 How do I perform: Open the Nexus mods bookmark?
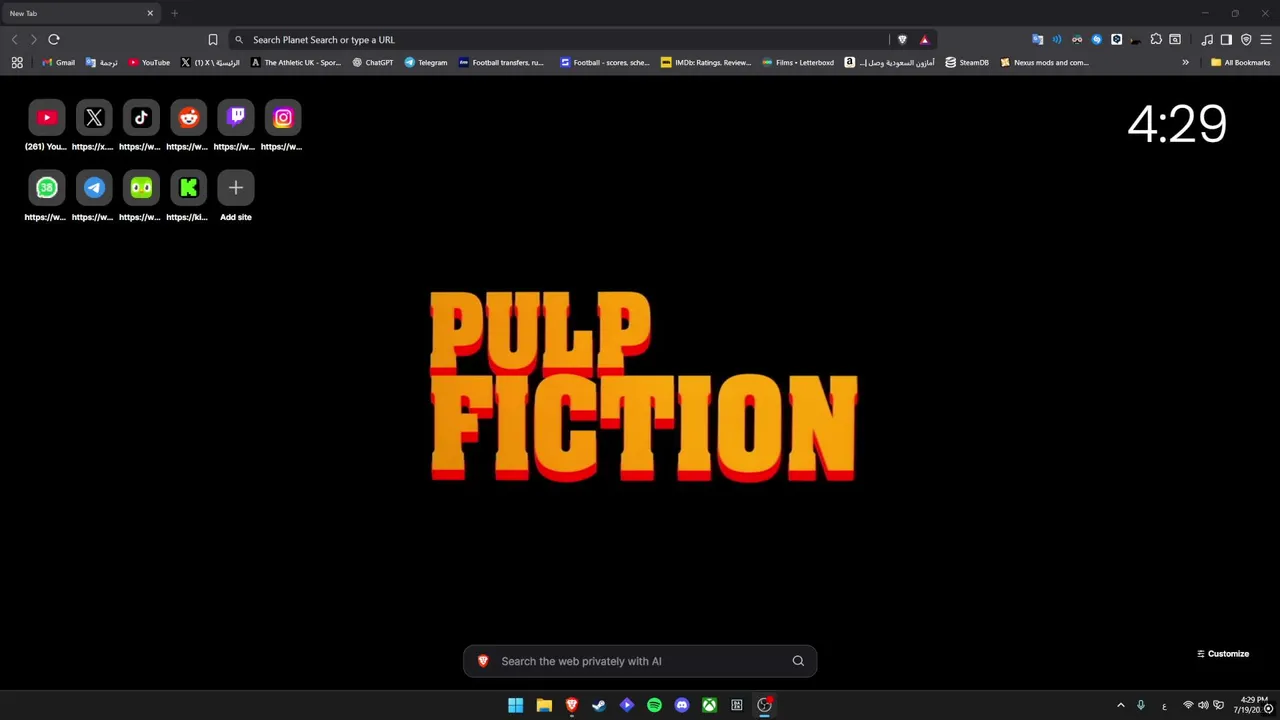(1044, 62)
